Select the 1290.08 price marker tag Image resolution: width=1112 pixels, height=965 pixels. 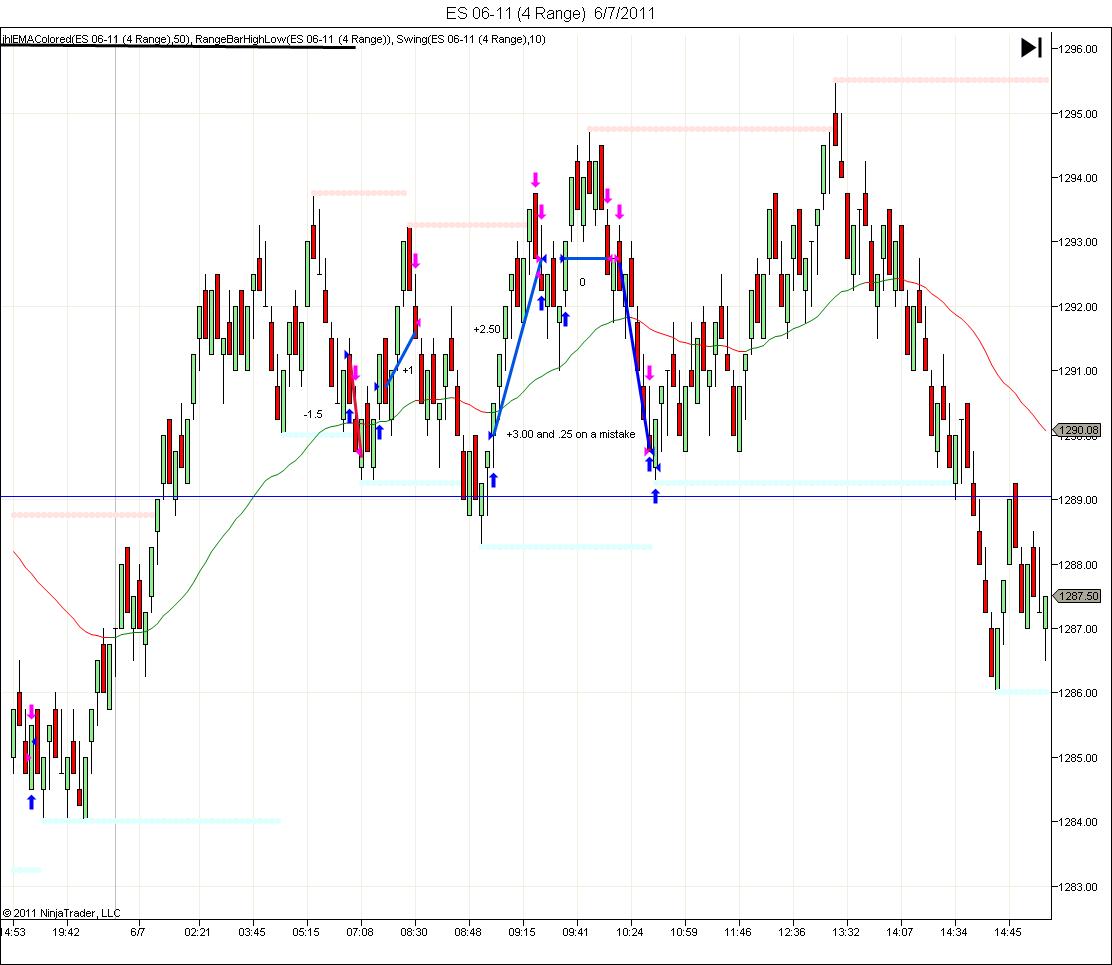click(x=1077, y=430)
